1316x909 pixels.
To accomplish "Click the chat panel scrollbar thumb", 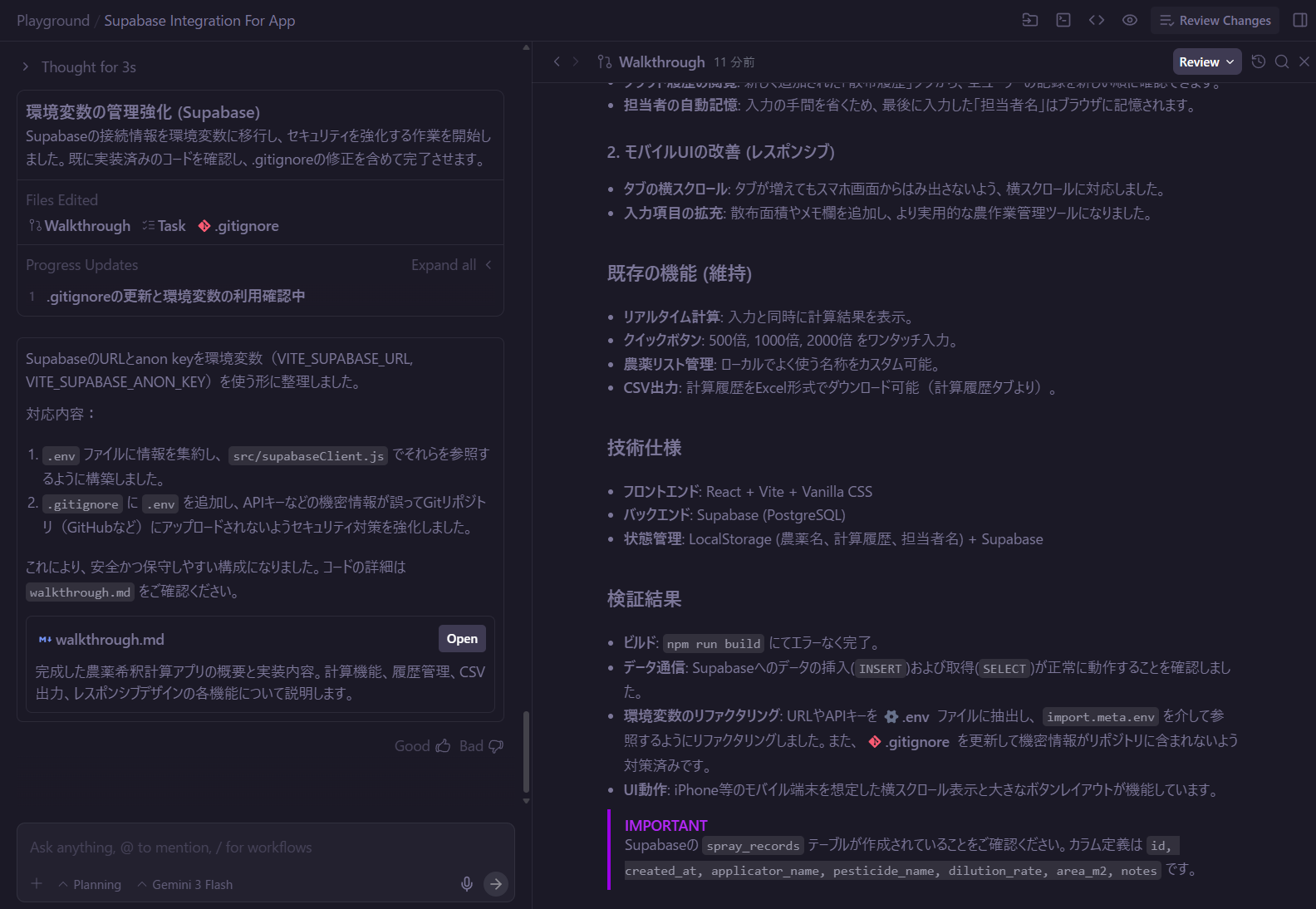I will [526, 752].
